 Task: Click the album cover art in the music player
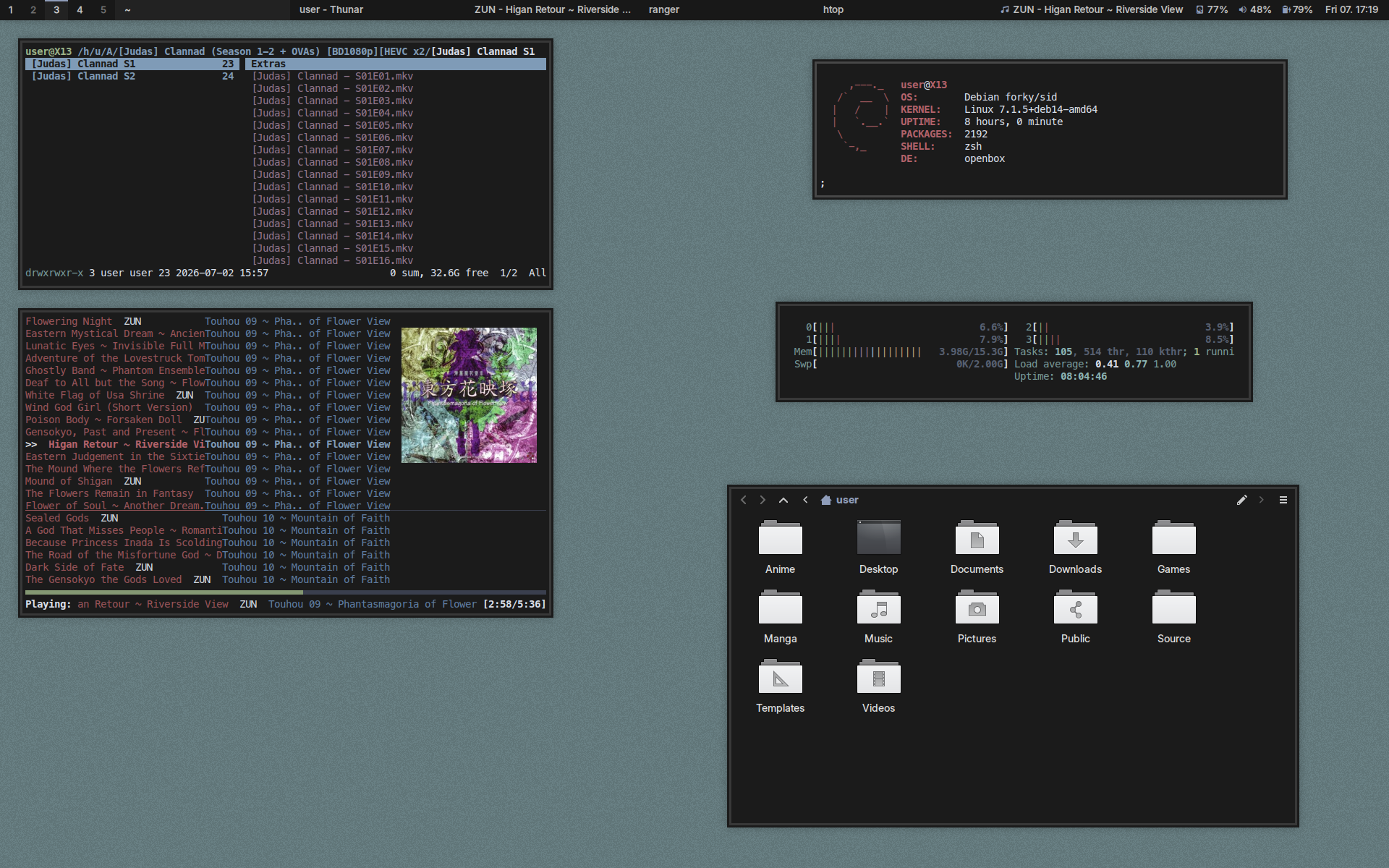[469, 395]
